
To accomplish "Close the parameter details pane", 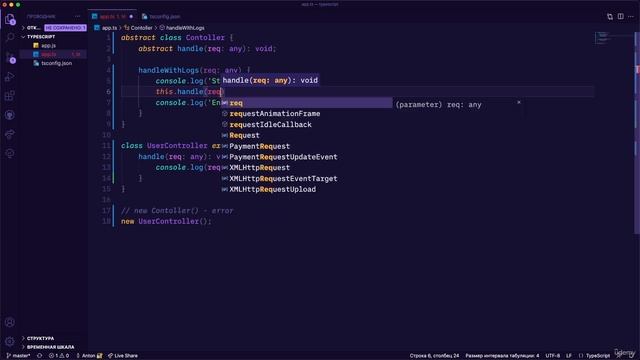I will click(519, 102).
